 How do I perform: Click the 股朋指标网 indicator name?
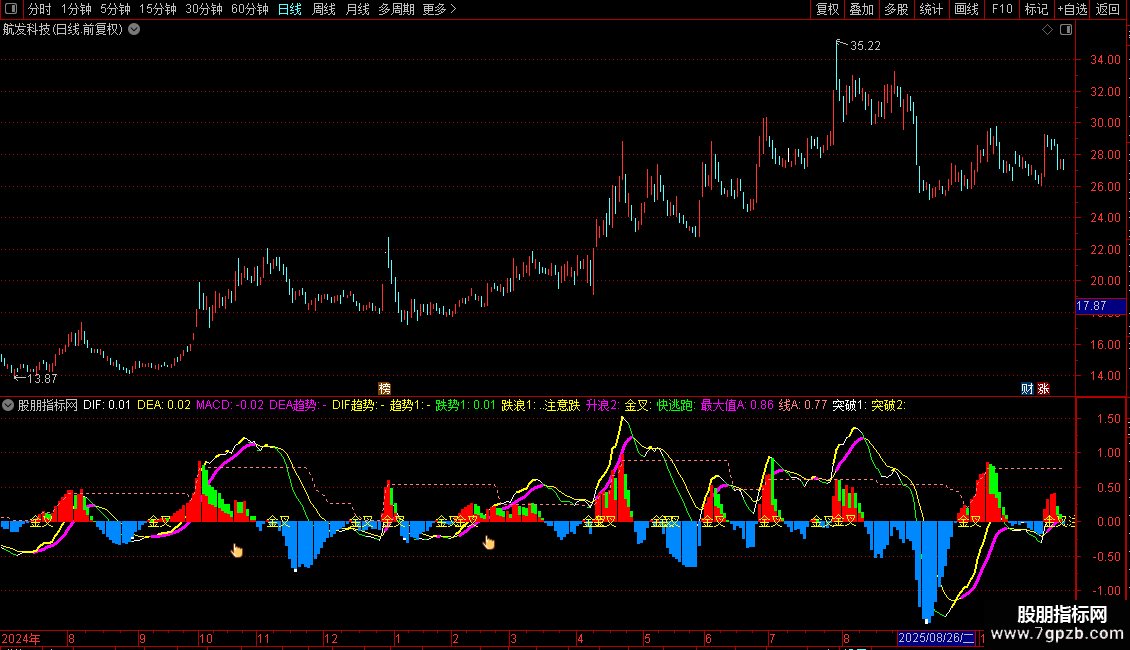(x=48, y=406)
